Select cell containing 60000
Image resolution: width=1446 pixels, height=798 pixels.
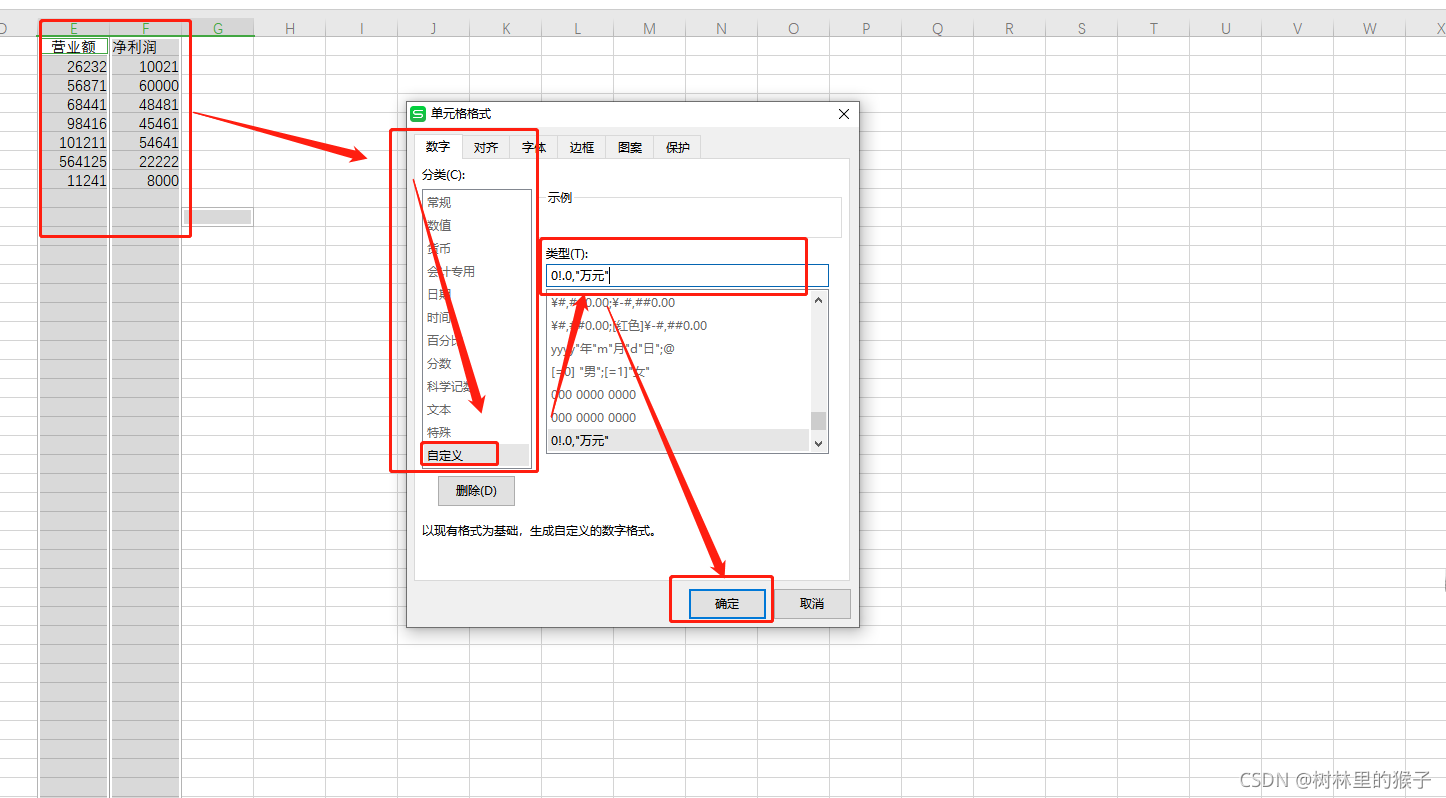tap(146, 86)
